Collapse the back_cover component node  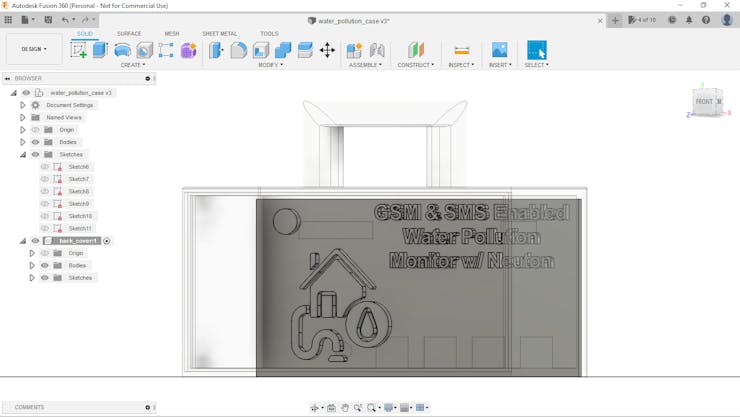tap(23, 241)
